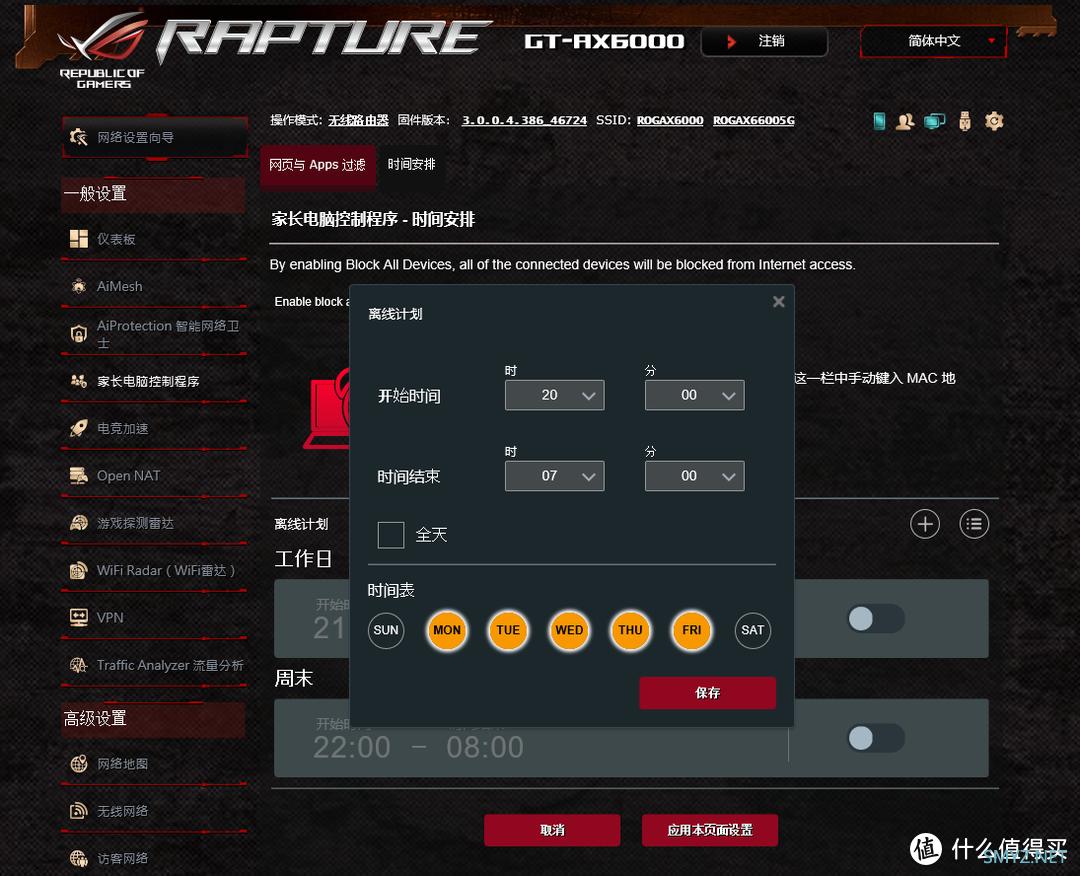The width and height of the screenshot is (1080, 876).
Task: Add a new offline schedule with plus icon
Action: coord(924,524)
